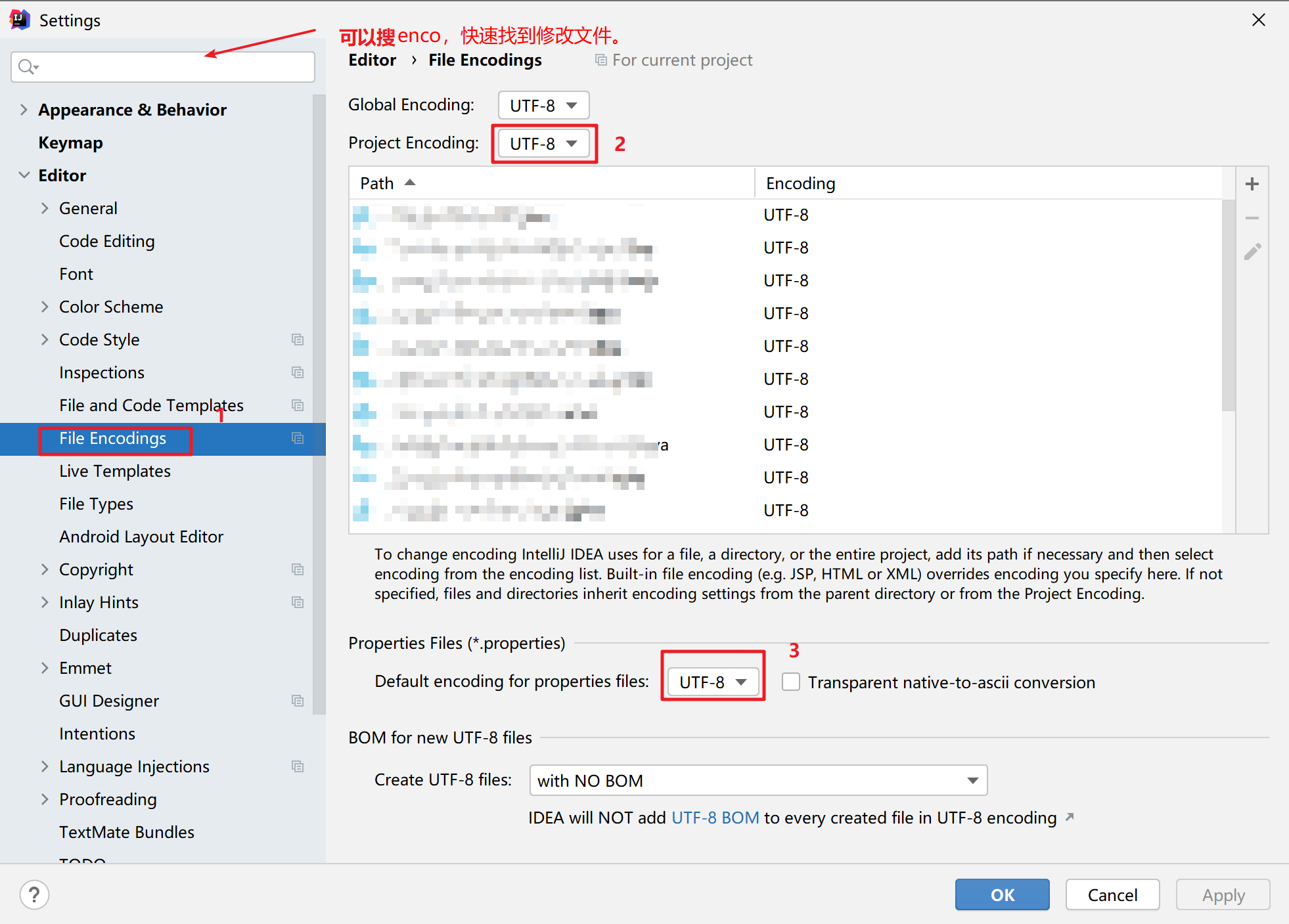Open Create UTF-8 files BOM dropdown
1289x924 pixels.
pyautogui.click(x=758, y=780)
